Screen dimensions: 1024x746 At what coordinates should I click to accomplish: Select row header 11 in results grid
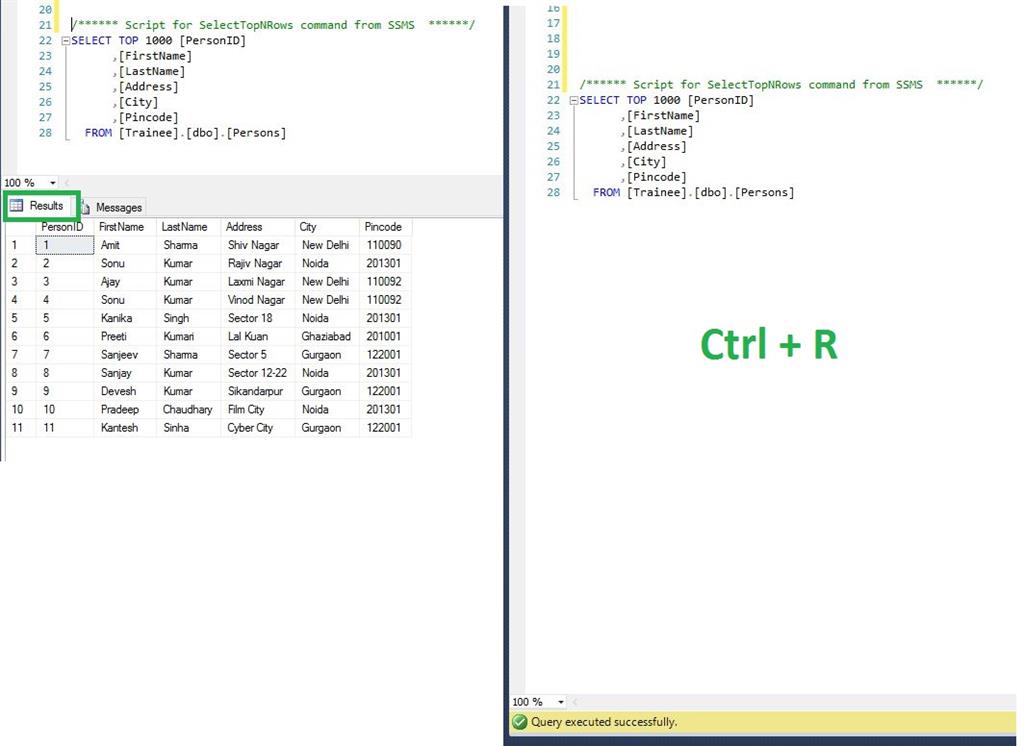point(20,428)
